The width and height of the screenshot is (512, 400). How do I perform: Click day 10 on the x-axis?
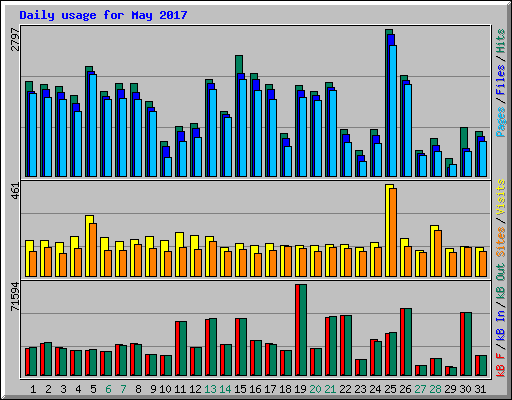click(x=165, y=389)
